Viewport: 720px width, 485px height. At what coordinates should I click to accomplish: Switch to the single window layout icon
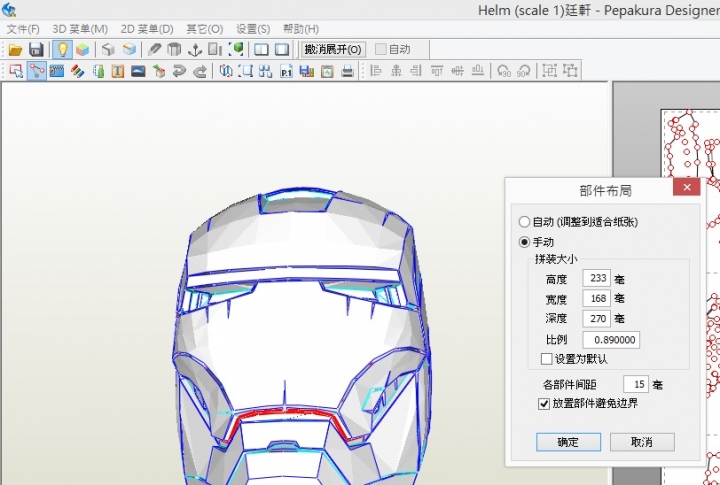(281, 50)
